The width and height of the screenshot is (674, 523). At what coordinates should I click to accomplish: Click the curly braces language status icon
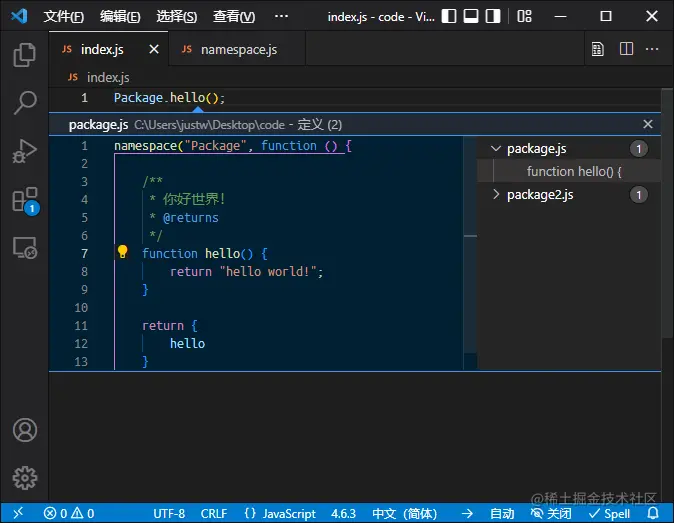pyautogui.click(x=250, y=513)
